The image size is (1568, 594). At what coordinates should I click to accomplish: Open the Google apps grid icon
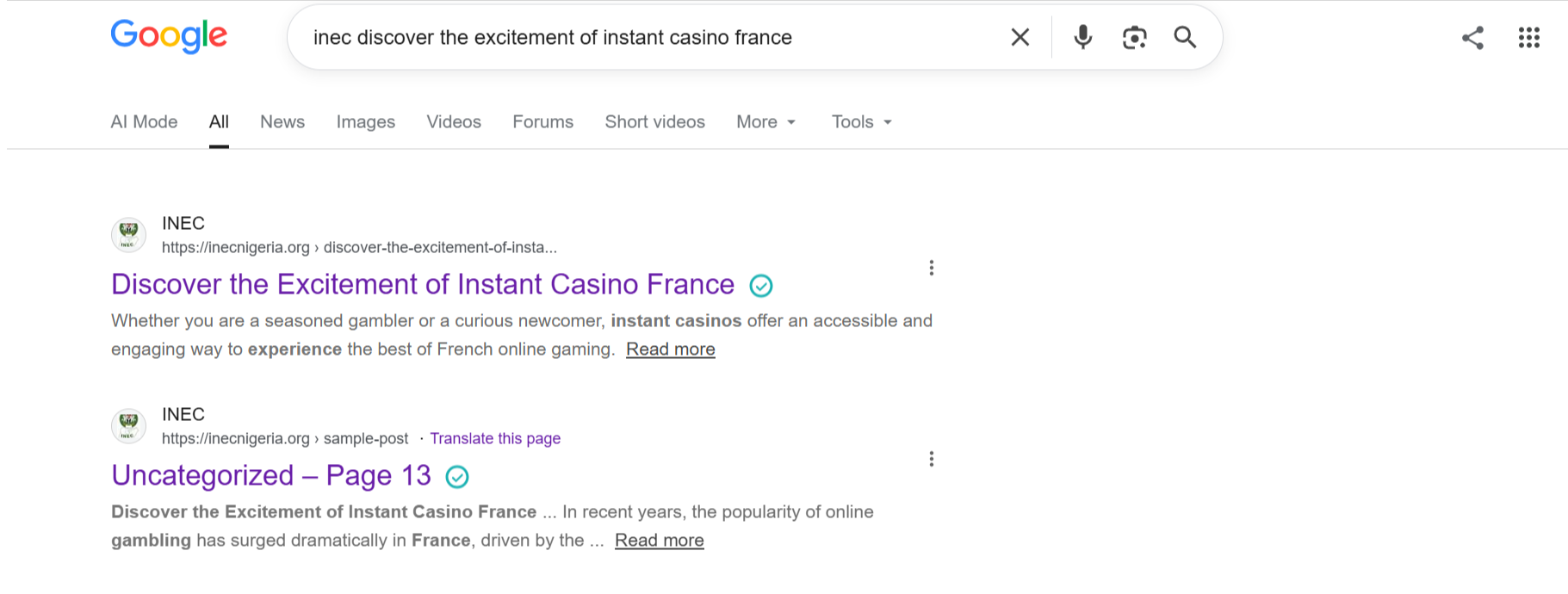[1528, 38]
